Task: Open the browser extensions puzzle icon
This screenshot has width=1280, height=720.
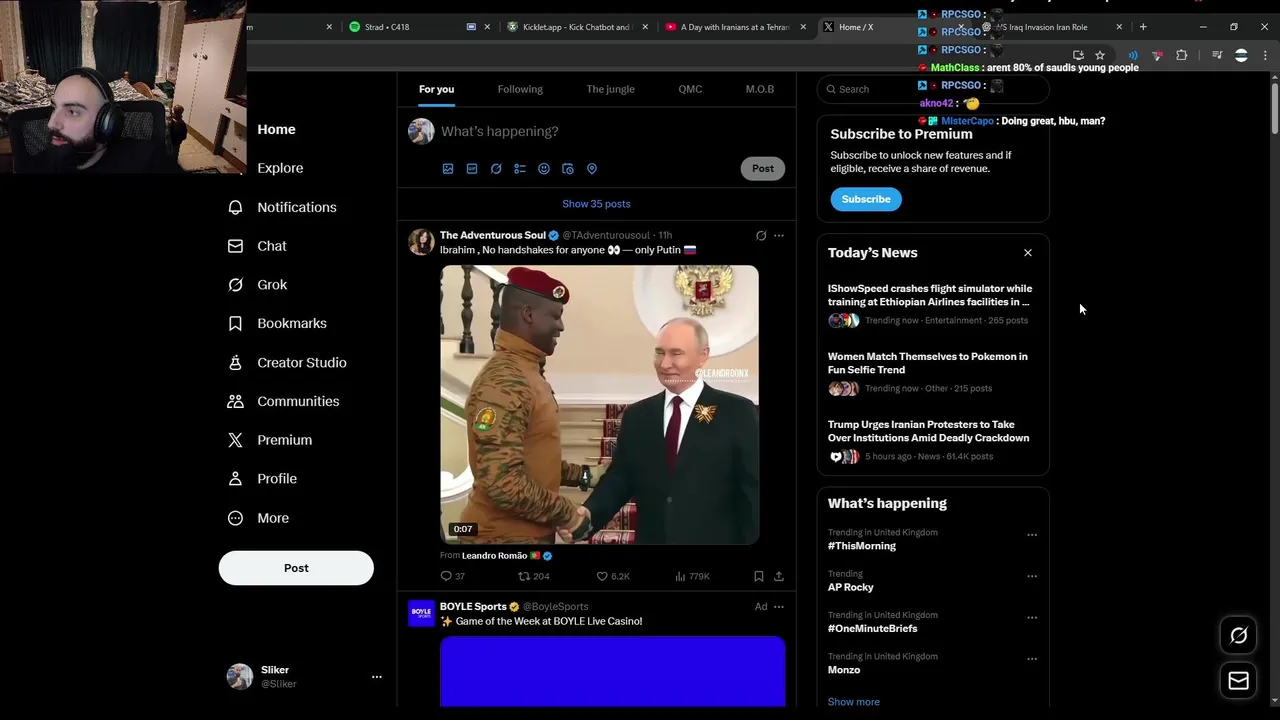Action: pyautogui.click(x=1182, y=55)
